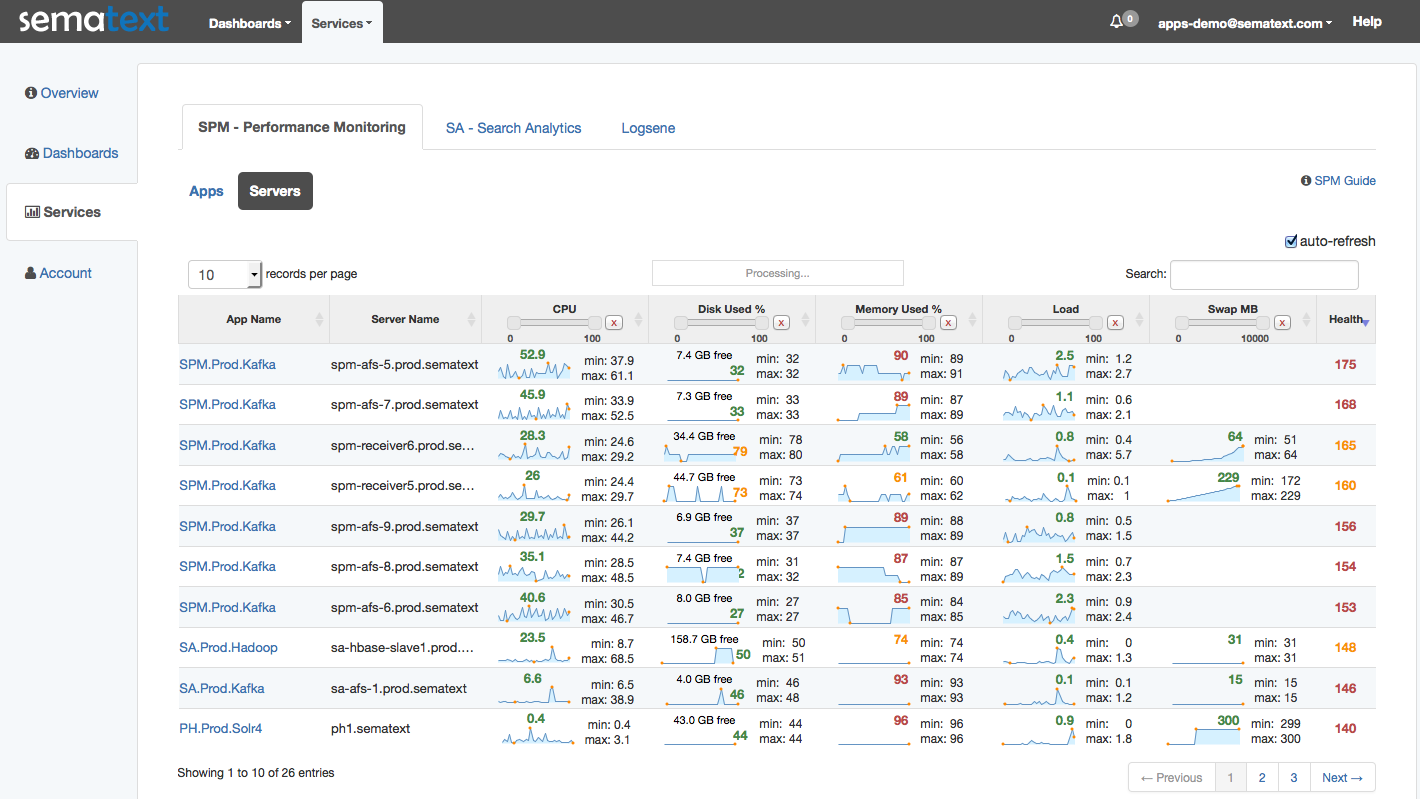Toggle the auto-refresh checkbox
Viewport: 1420px width, 799px height.
[1291, 241]
